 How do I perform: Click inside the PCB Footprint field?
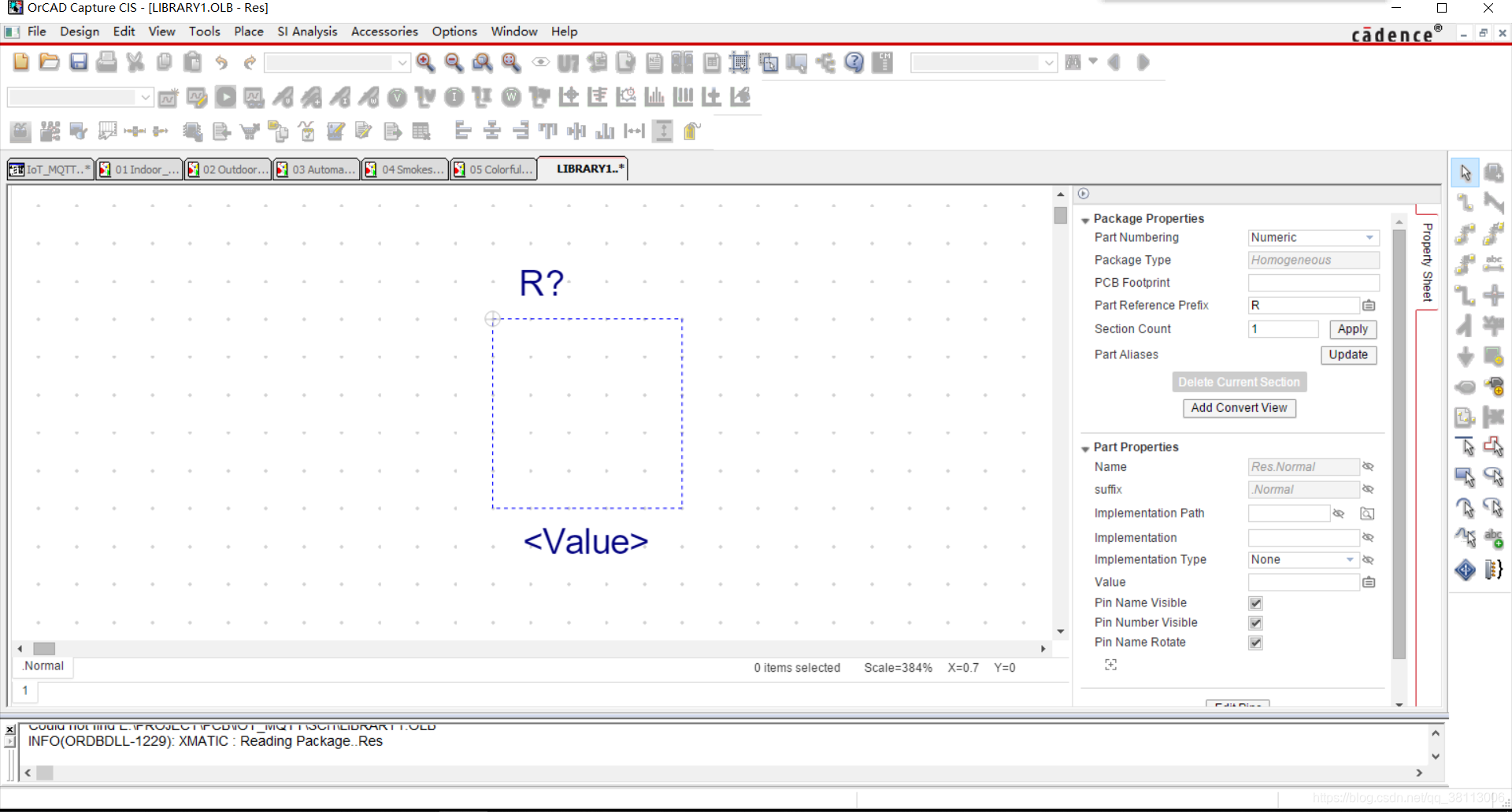pos(1313,283)
